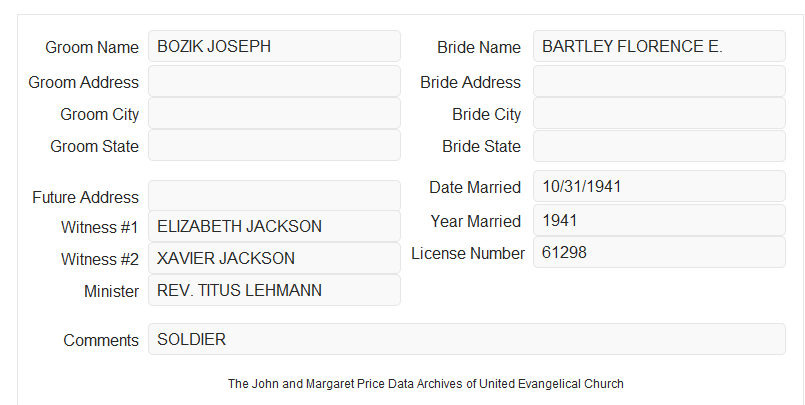Click the Year Married field showing 1941
Screen dimensions: 805x405
[659, 220]
